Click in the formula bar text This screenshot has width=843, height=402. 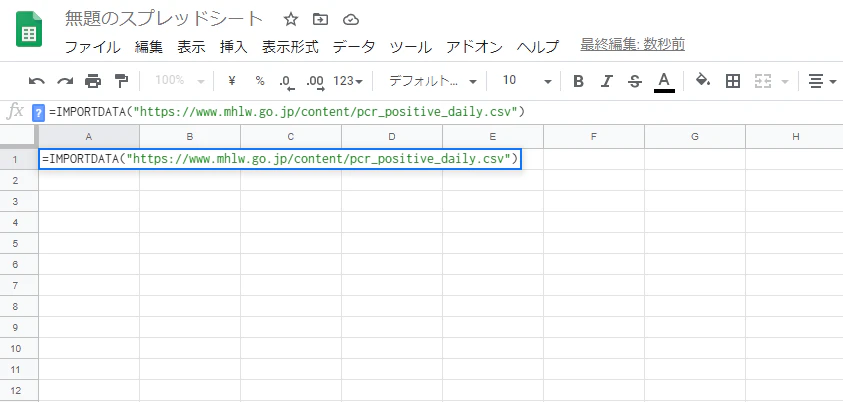coord(287,112)
